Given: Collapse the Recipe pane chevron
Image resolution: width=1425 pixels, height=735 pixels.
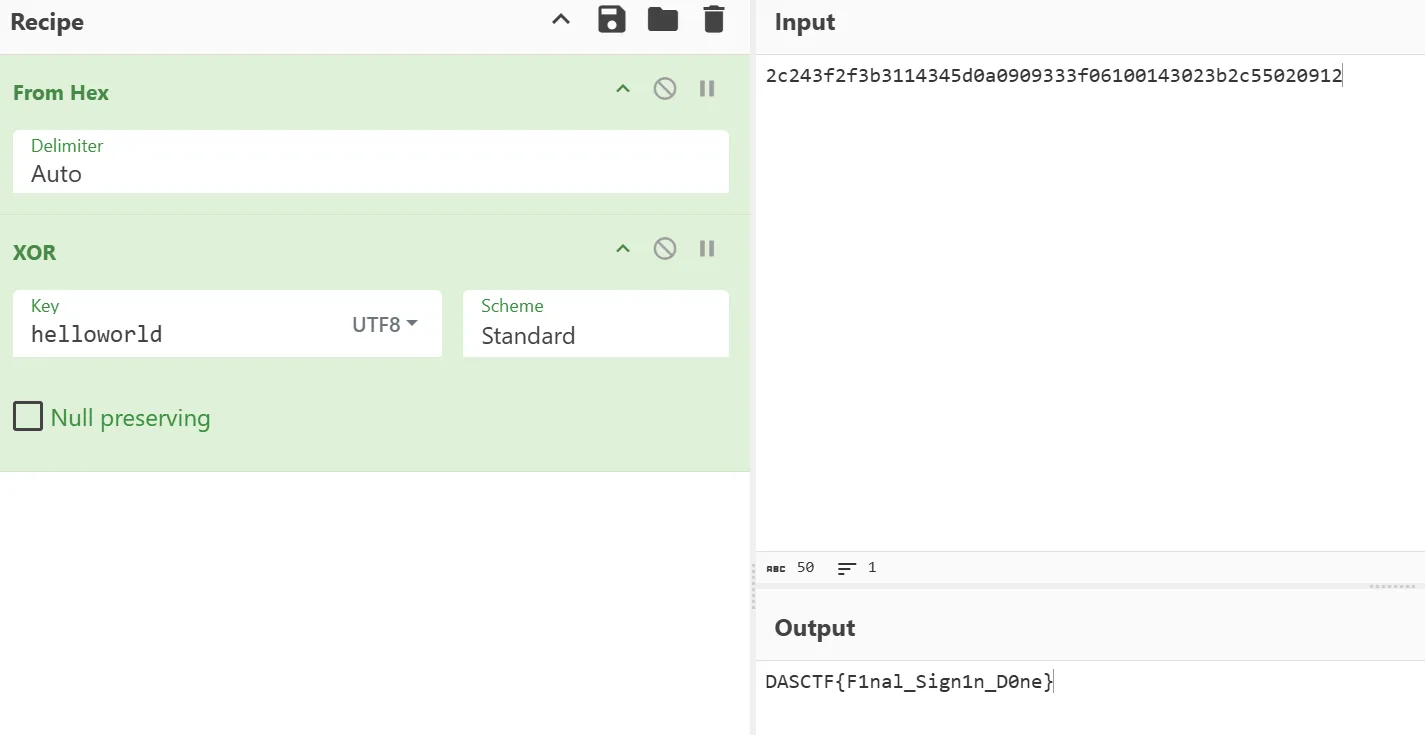Looking at the screenshot, I should pos(561,20).
